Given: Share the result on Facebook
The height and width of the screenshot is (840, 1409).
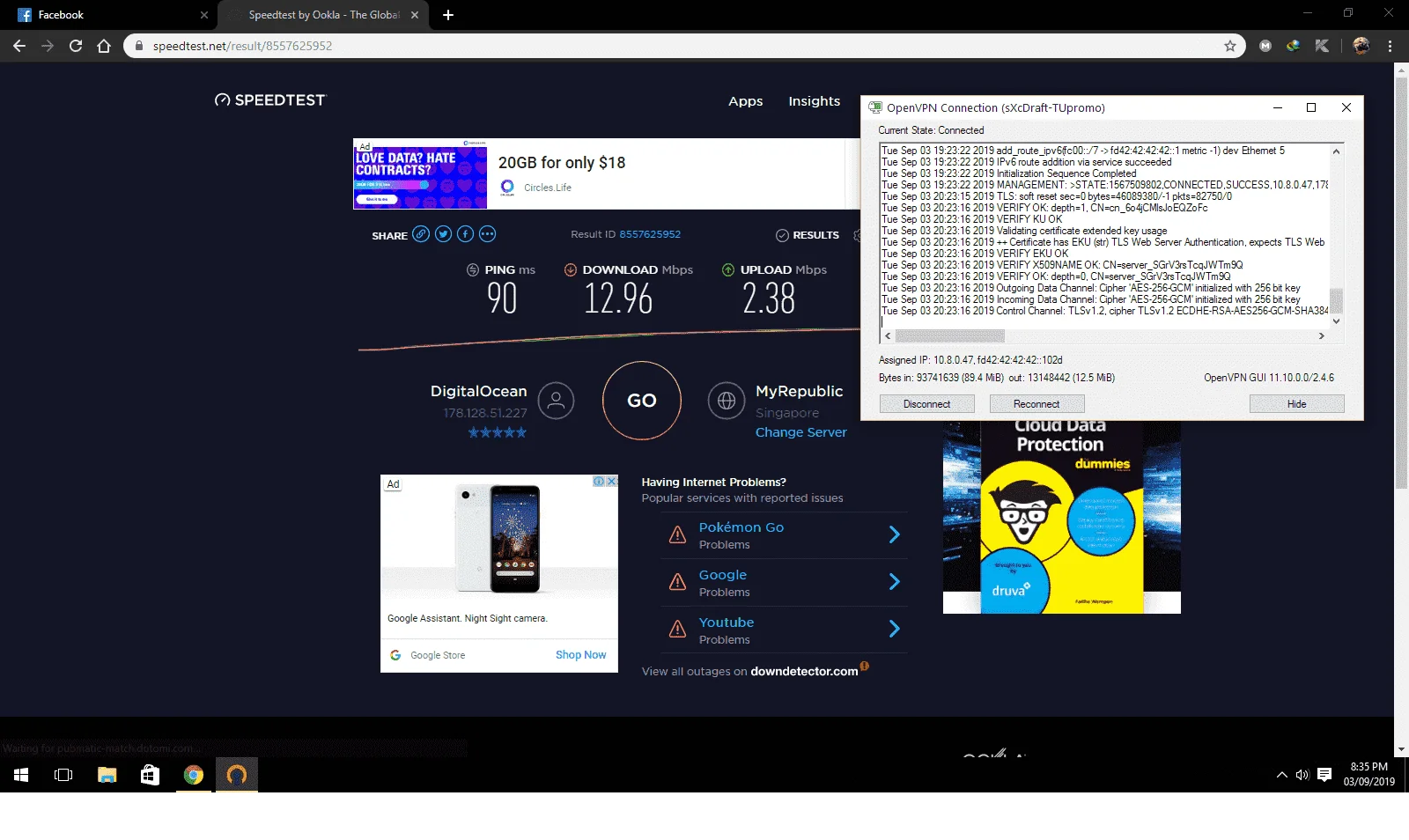Looking at the screenshot, I should tap(465, 234).
